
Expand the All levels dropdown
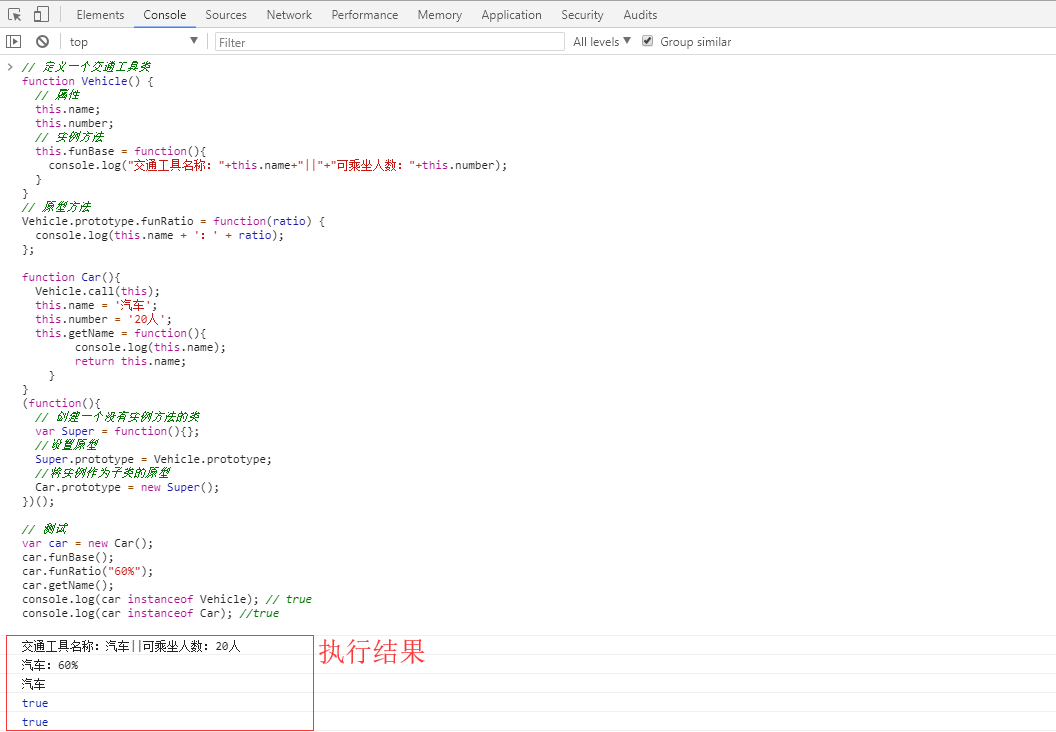click(x=601, y=42)
